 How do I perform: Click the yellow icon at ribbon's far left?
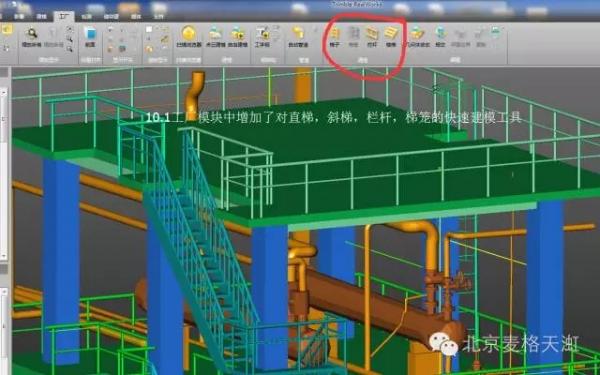pos(7,30)
